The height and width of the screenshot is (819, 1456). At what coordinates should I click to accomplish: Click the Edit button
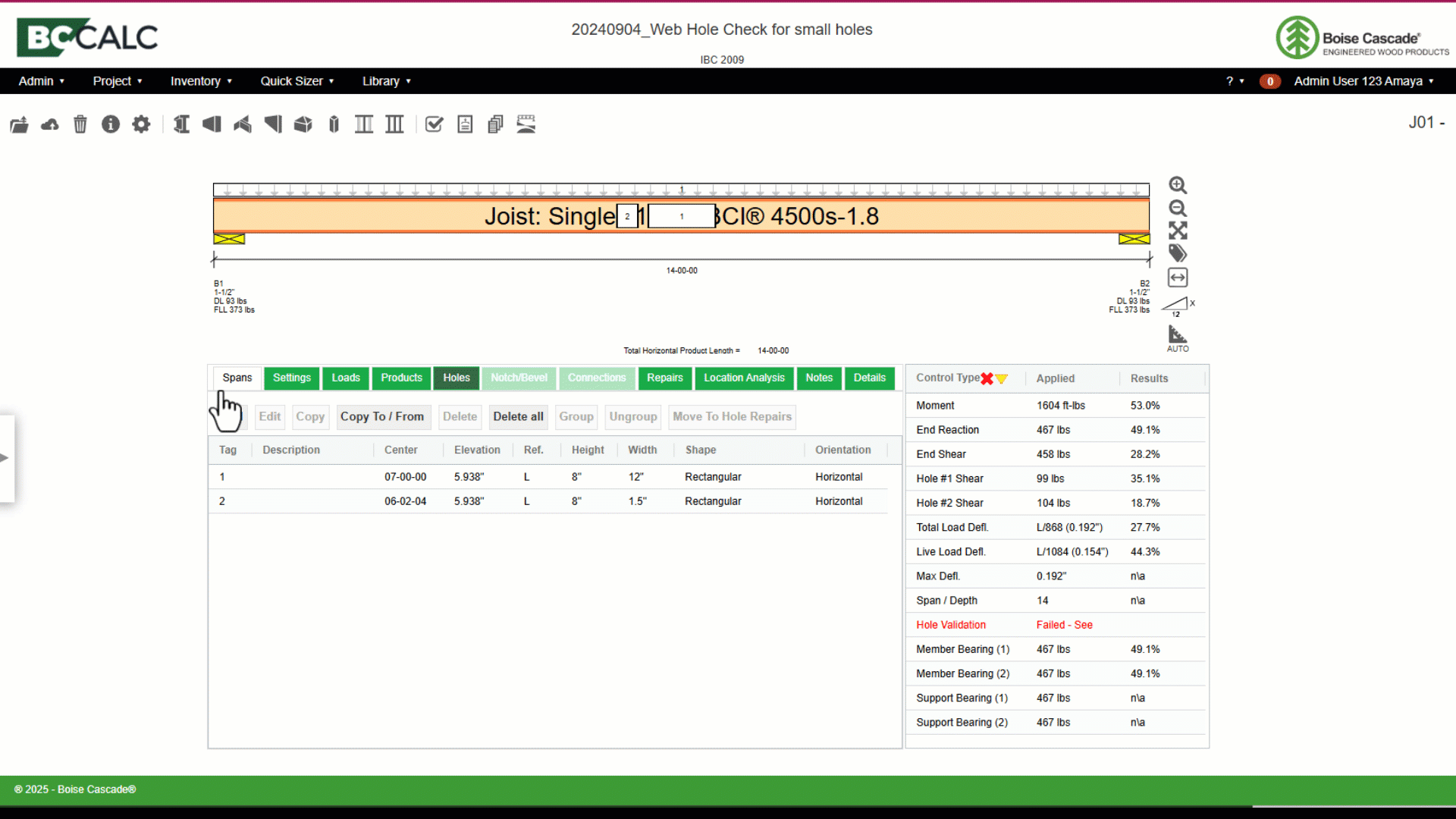point(270,416)
